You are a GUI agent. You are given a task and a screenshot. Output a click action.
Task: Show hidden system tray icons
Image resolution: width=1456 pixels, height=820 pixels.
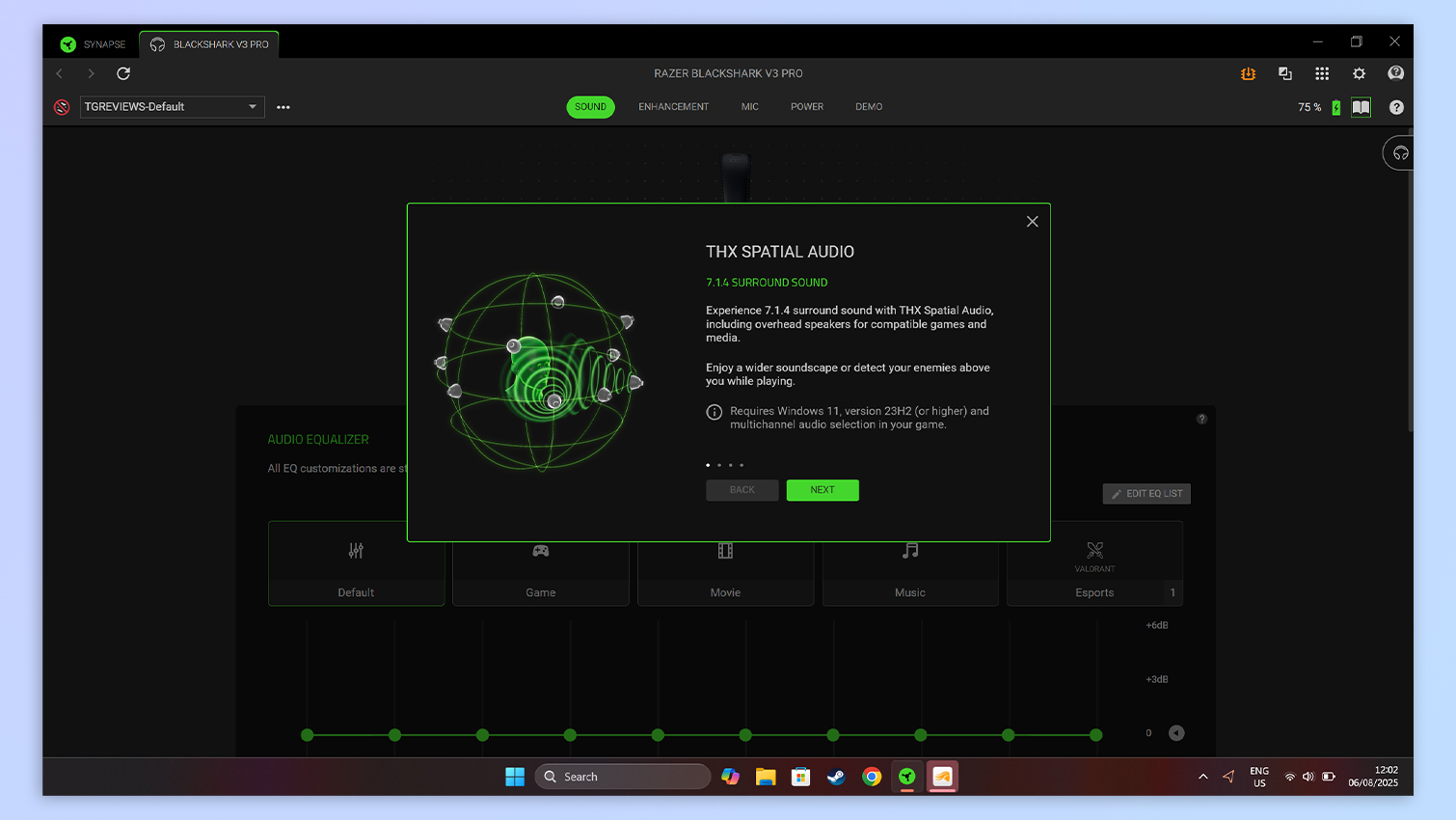pos(1202,777)
